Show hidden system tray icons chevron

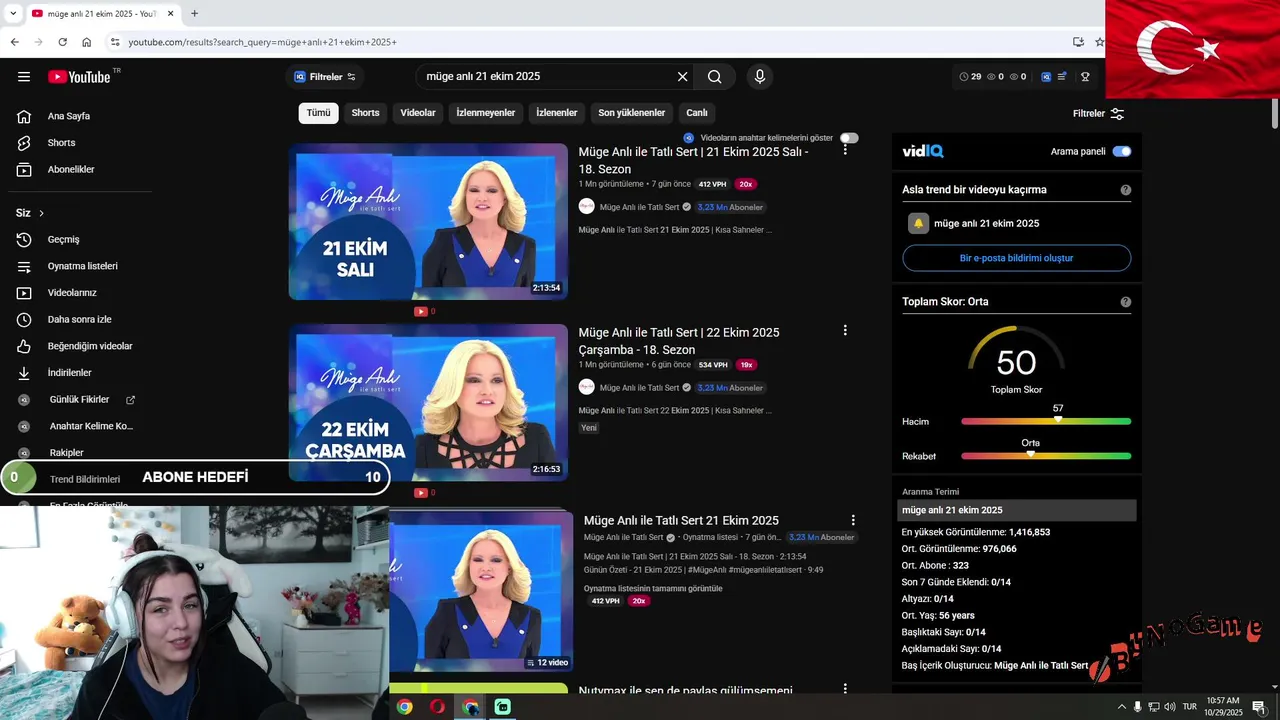tap(1121, 707)
